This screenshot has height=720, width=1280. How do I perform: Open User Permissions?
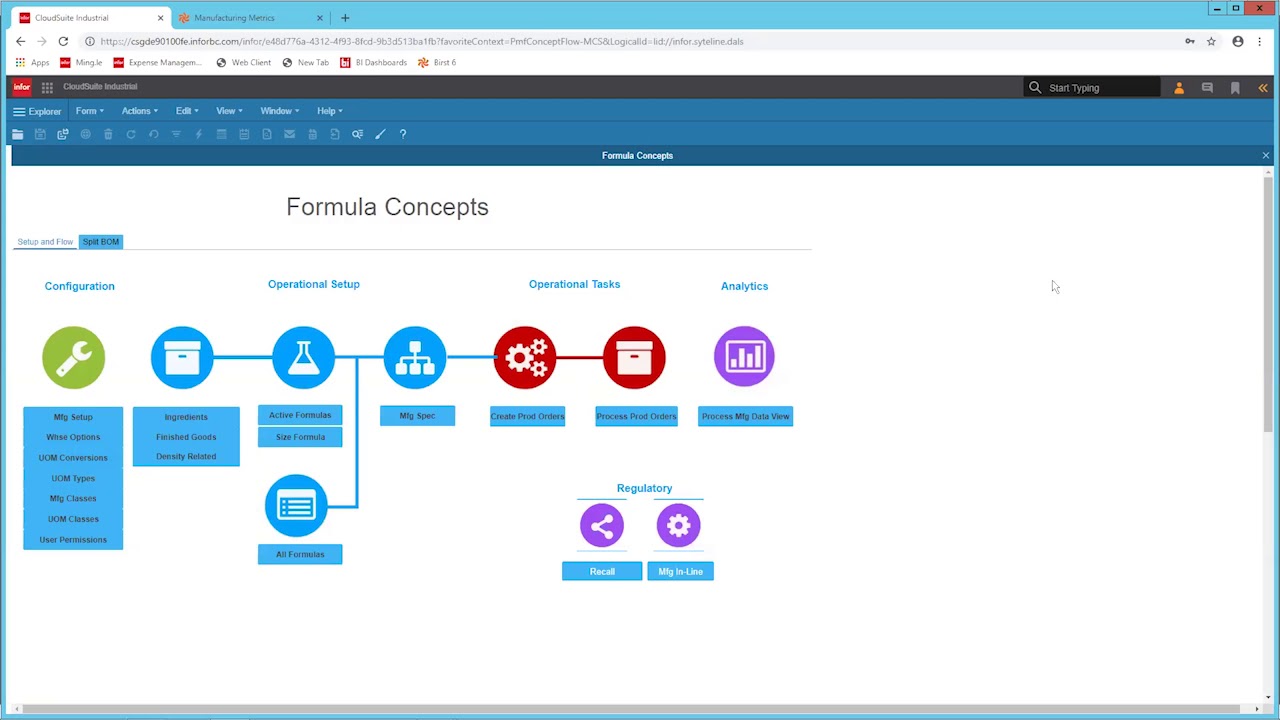click(x=73, y=540)
